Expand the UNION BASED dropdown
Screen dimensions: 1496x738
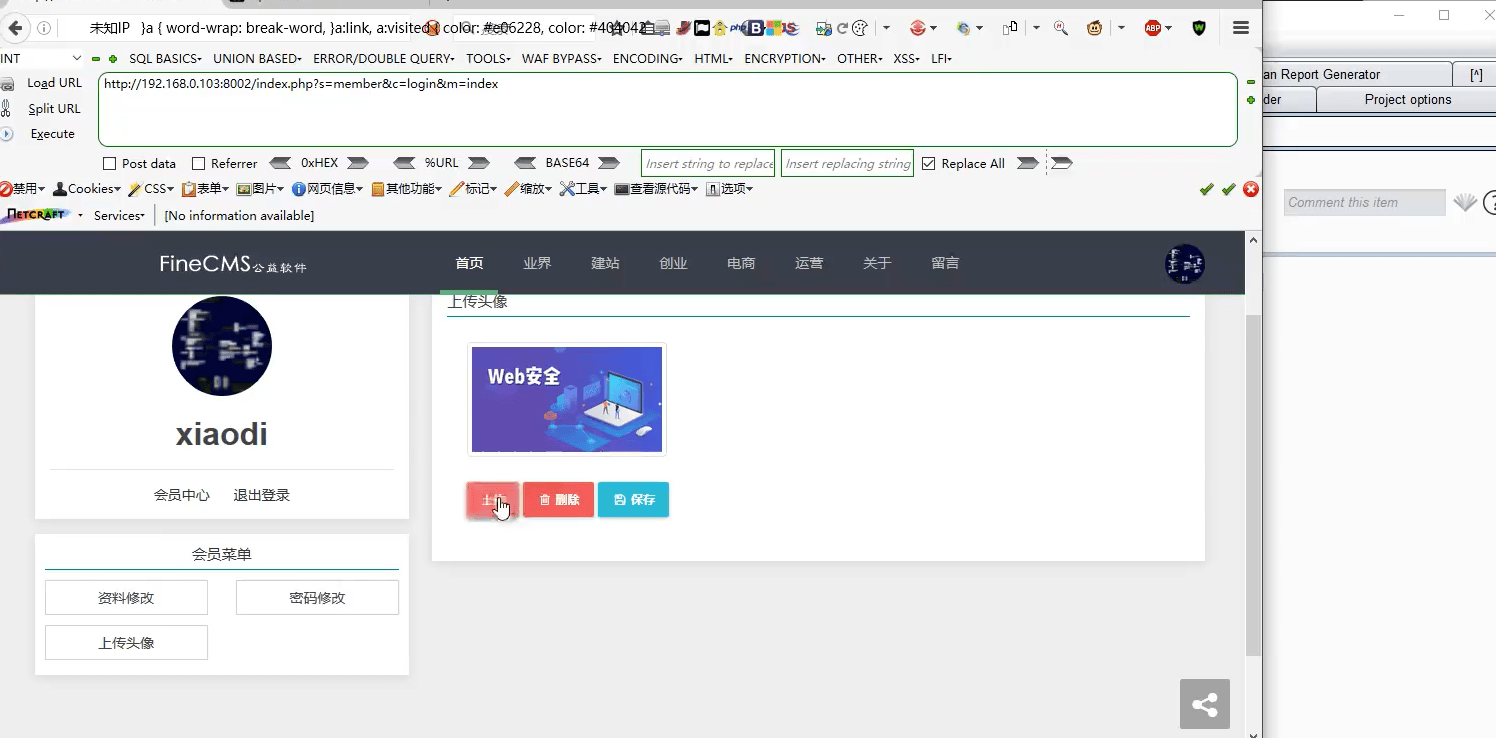(x=258, y=59)
